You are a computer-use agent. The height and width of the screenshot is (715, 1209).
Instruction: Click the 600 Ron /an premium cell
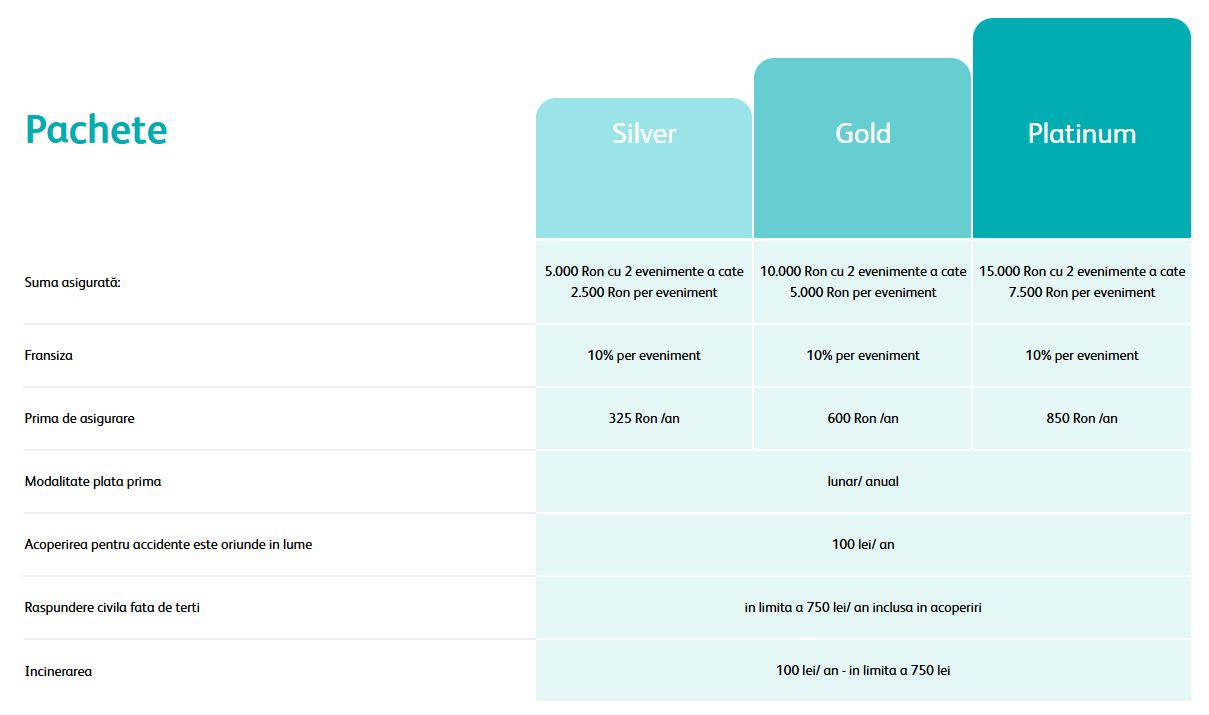(x=862, y=419)
